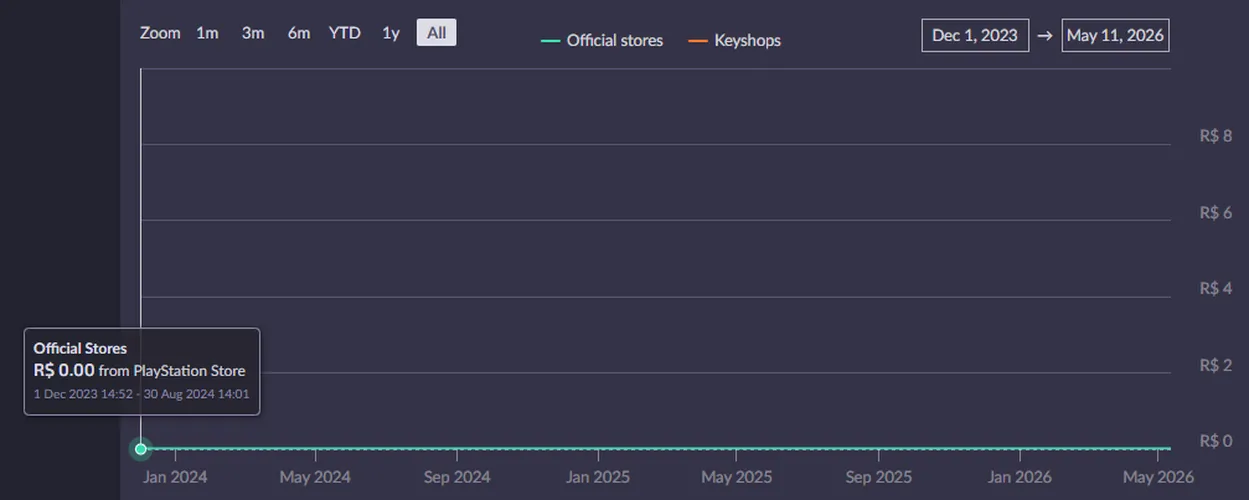Click the R$ 8 y-axis label
The height and width of the screenshot is (500, 1249).
click(1216, 136)
